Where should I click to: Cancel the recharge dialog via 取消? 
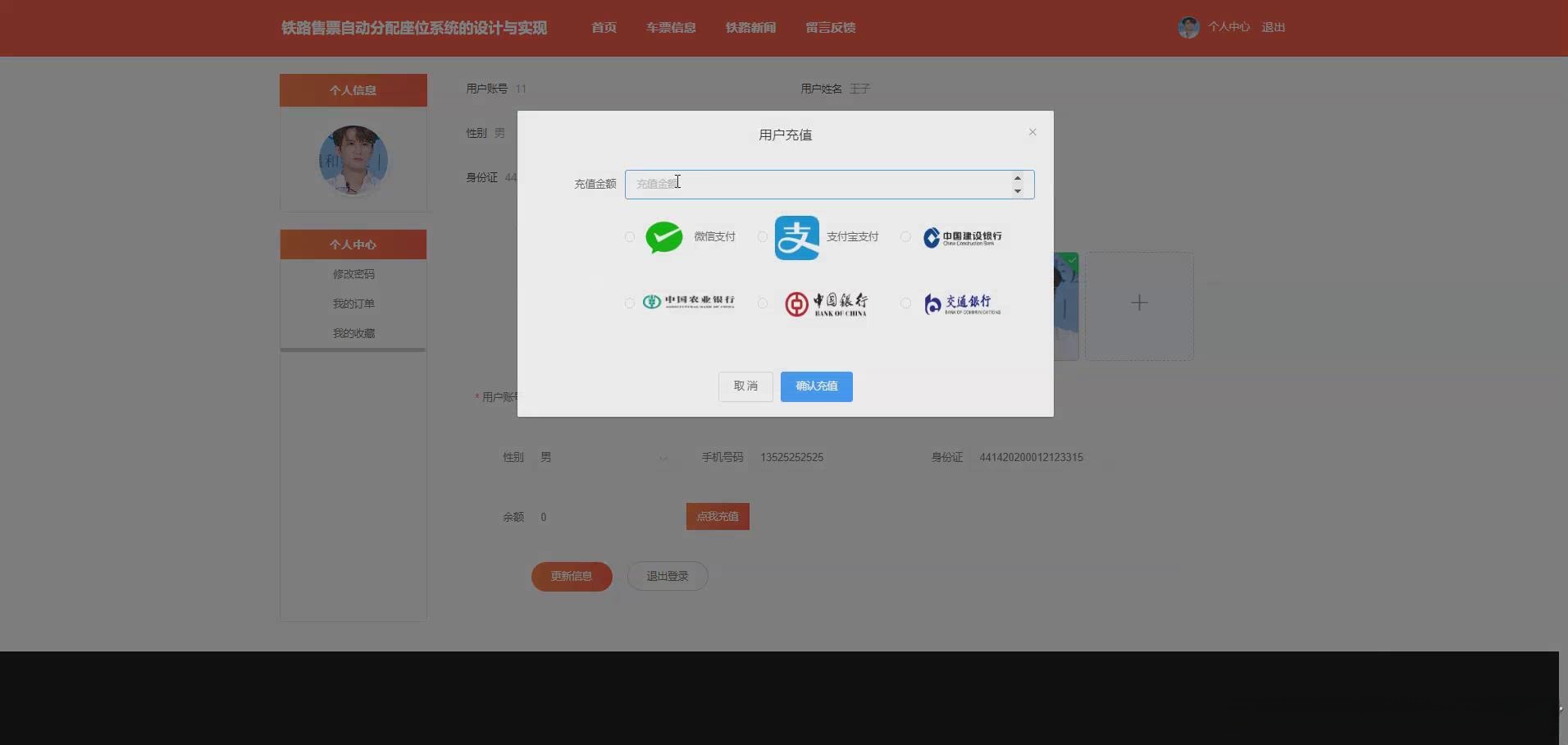pos(745,386)
